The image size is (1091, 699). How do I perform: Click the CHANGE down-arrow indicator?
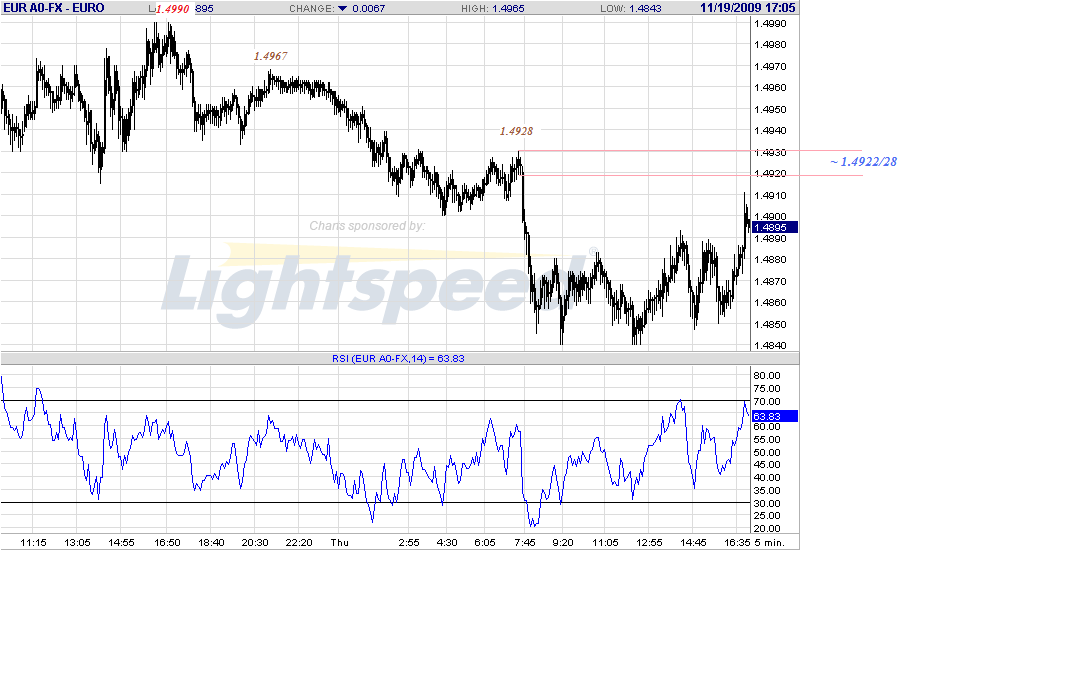click(342, 8)
